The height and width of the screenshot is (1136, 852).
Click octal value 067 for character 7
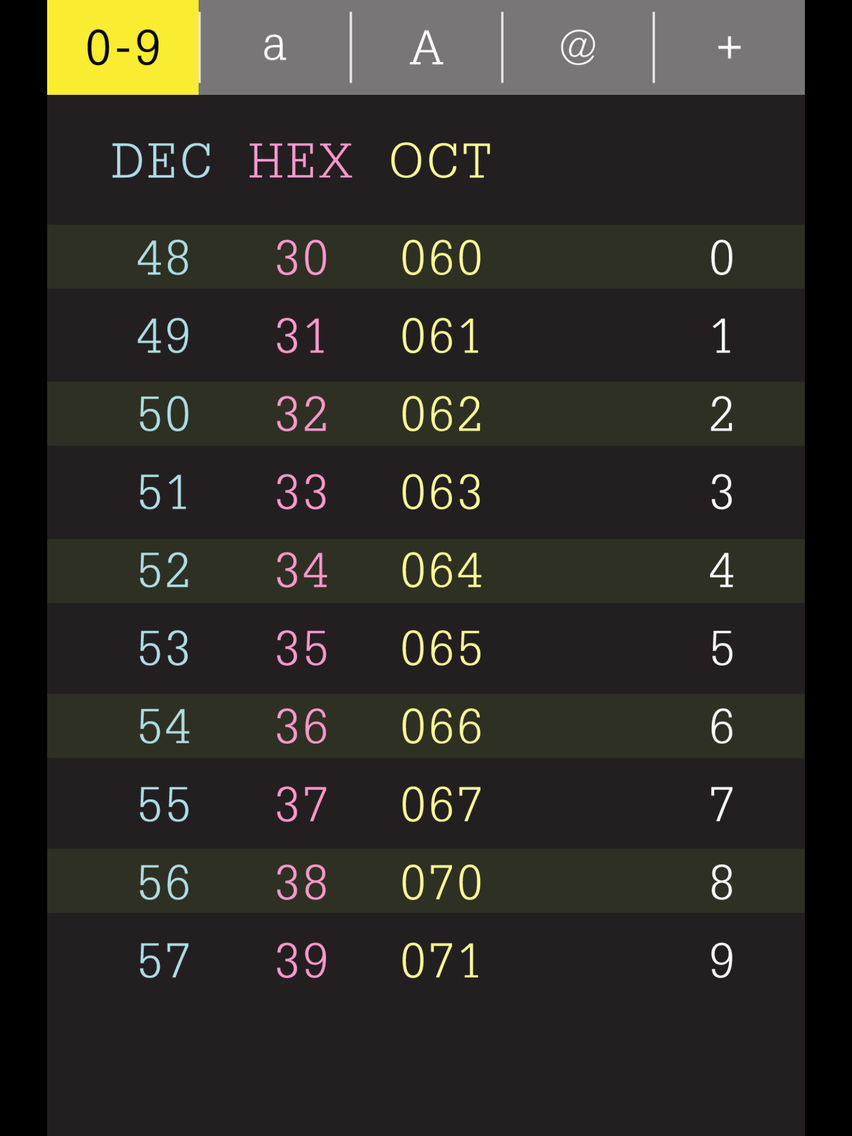point(439,805)
